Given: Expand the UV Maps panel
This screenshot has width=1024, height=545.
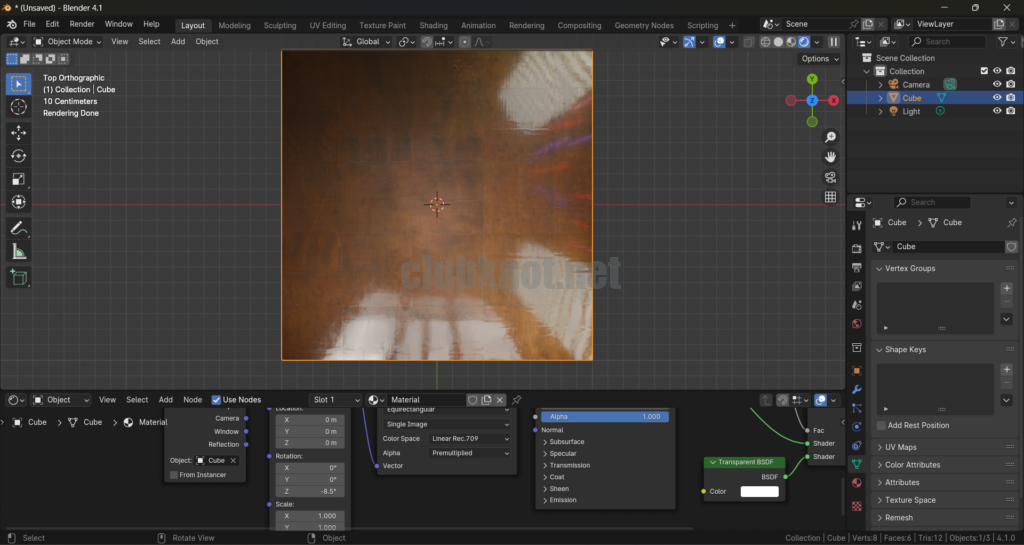Looking at the screenshot, I should [x=900, y=447].
